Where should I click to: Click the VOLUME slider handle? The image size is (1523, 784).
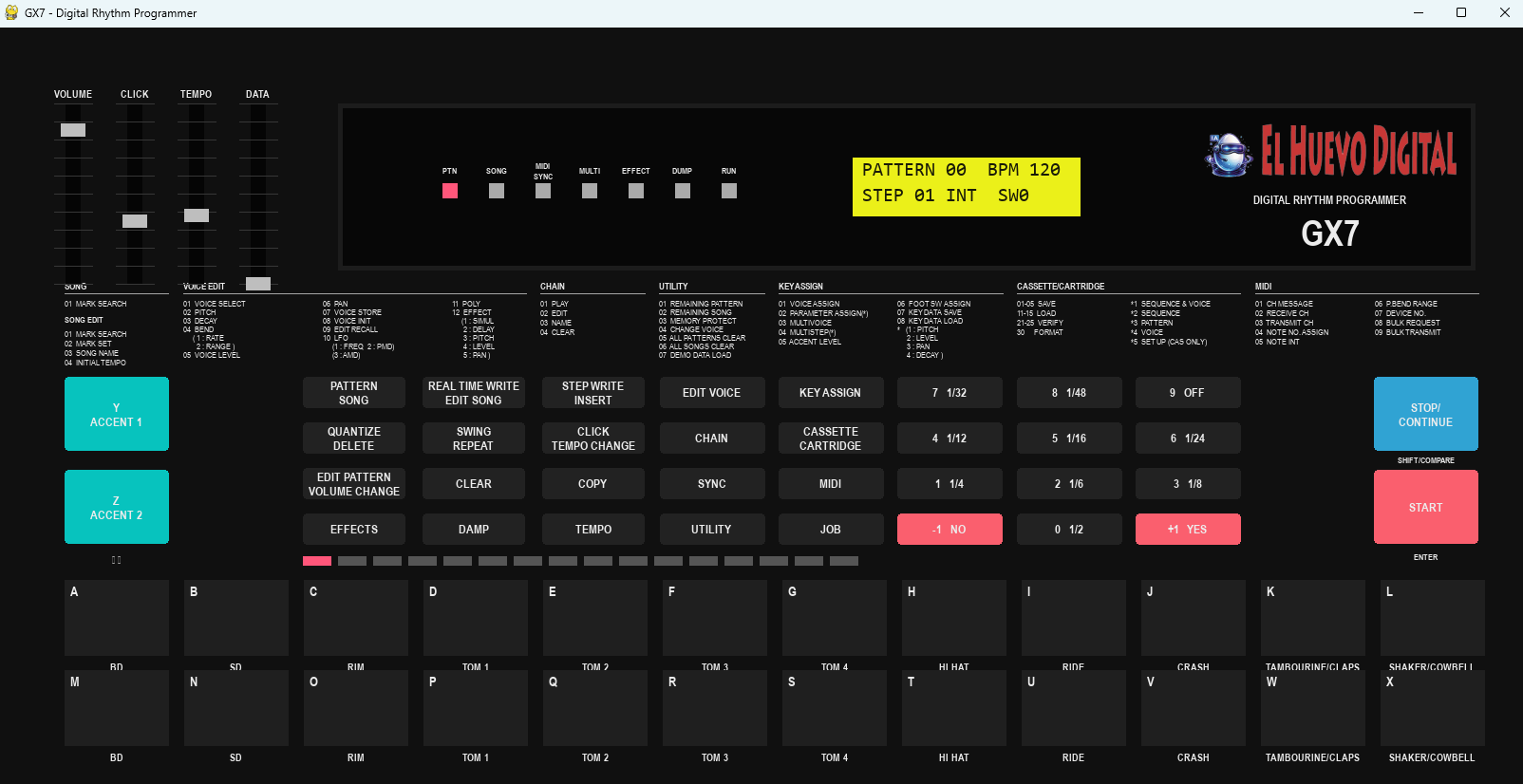[73, 130]
